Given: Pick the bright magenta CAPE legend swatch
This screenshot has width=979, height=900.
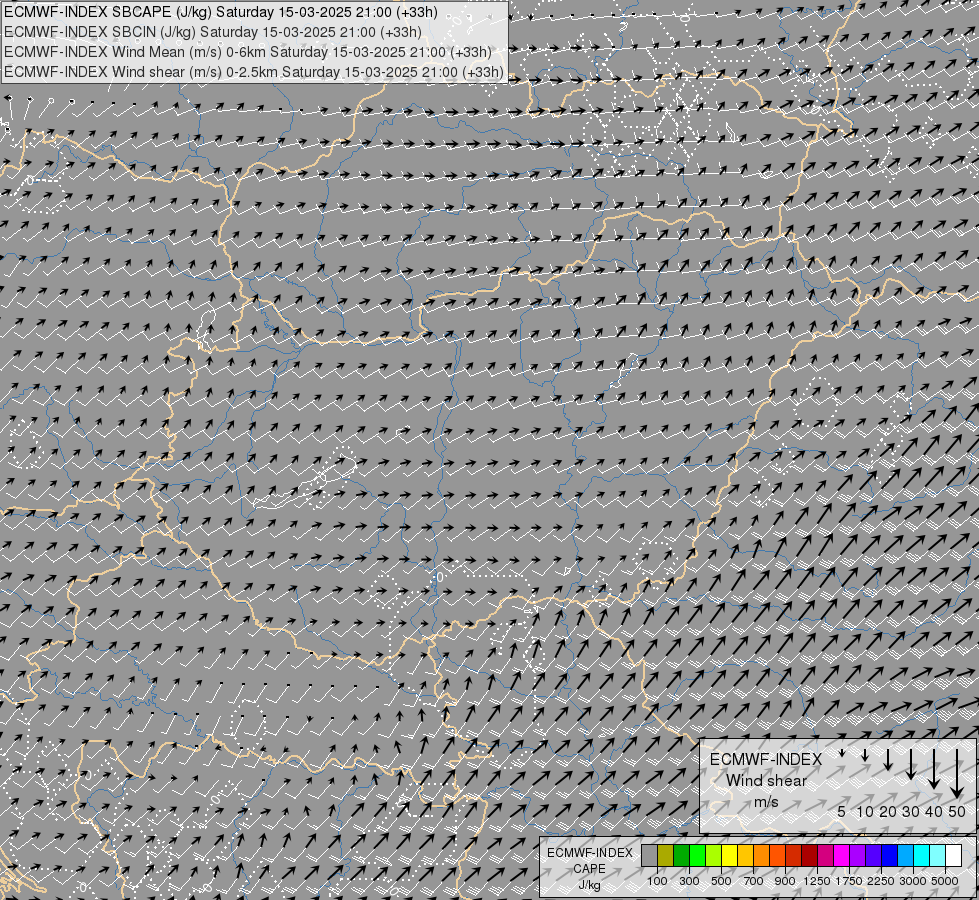Looking at the screenshot, I should pyautogui.click(x=842, y=856).
